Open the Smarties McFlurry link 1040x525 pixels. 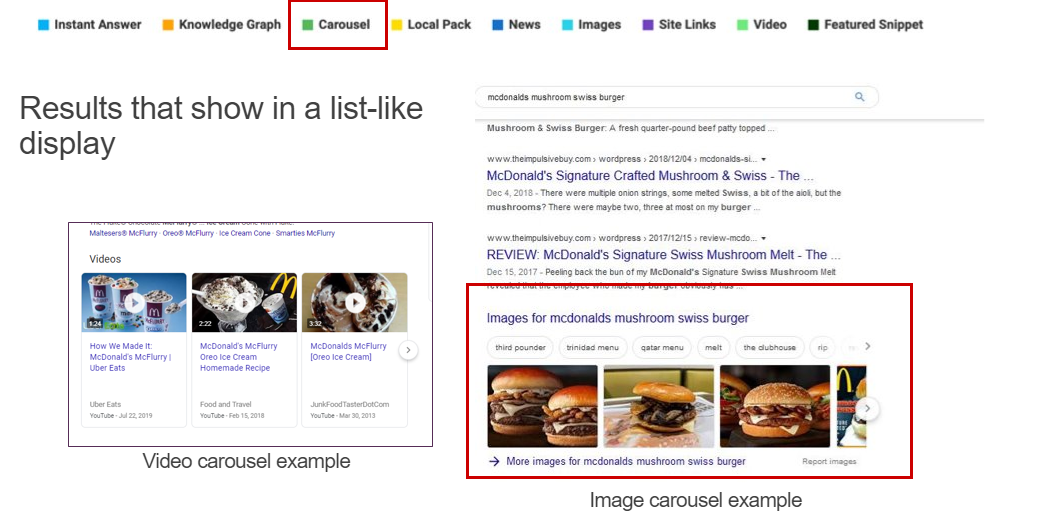(305, 233)
